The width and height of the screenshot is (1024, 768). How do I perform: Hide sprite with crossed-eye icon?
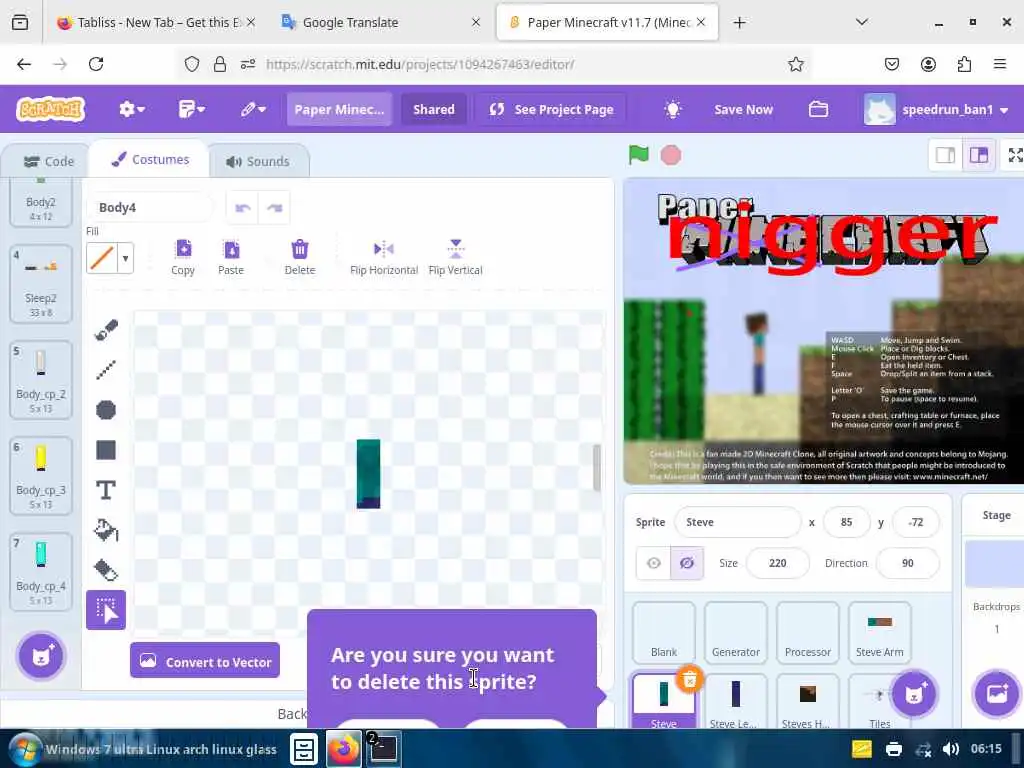coord(687,563)
